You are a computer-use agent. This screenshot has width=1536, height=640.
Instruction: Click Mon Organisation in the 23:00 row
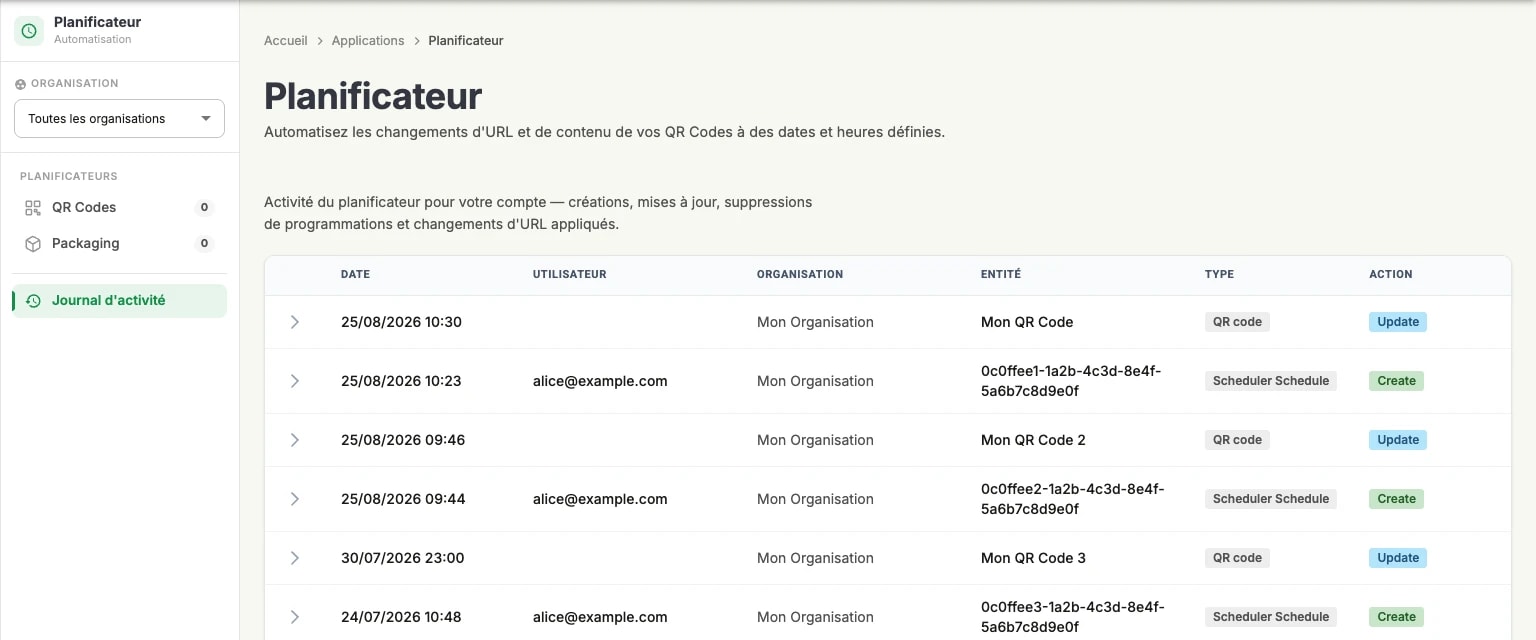815,558
